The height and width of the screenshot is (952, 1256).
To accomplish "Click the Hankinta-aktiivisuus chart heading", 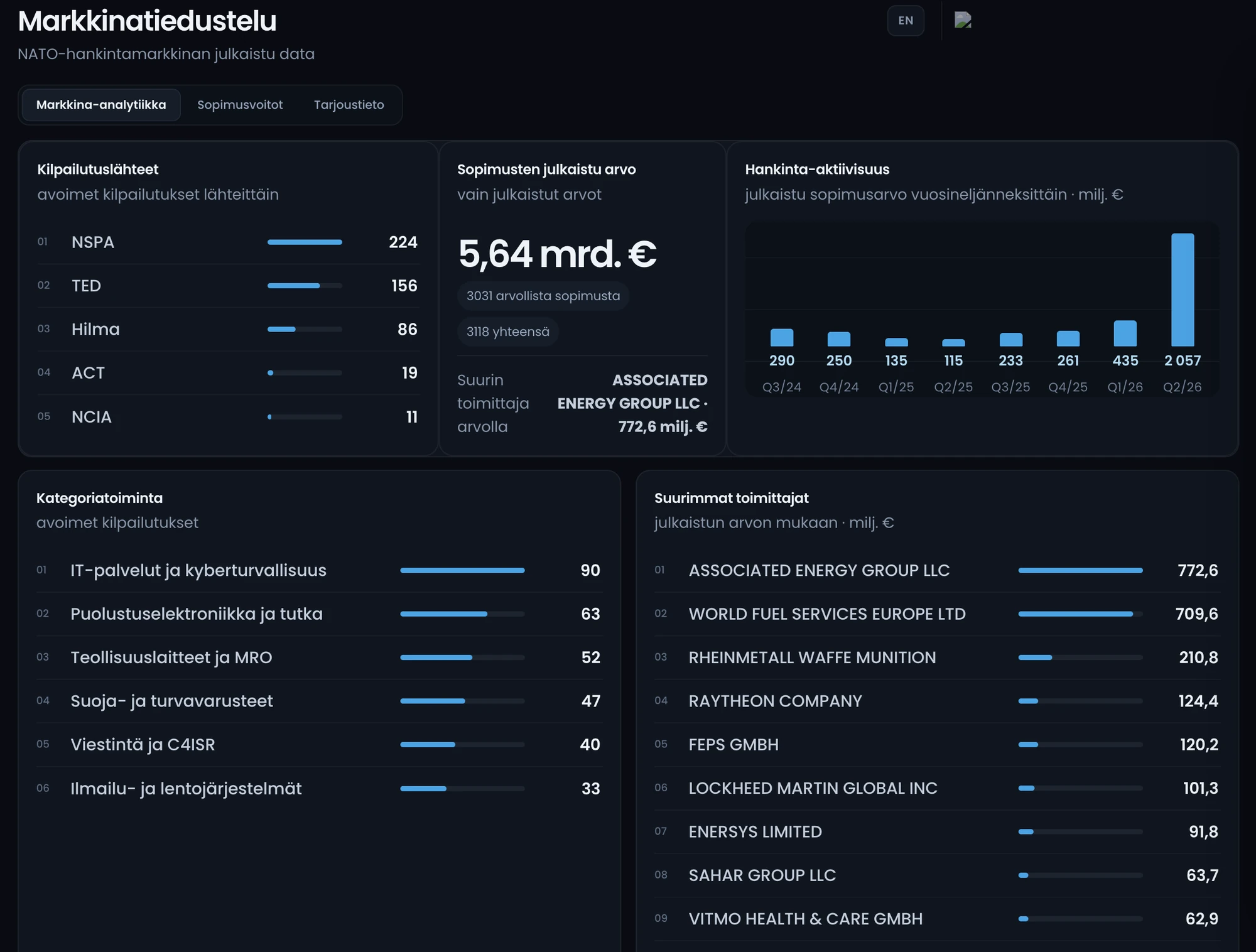I will 817,170.
